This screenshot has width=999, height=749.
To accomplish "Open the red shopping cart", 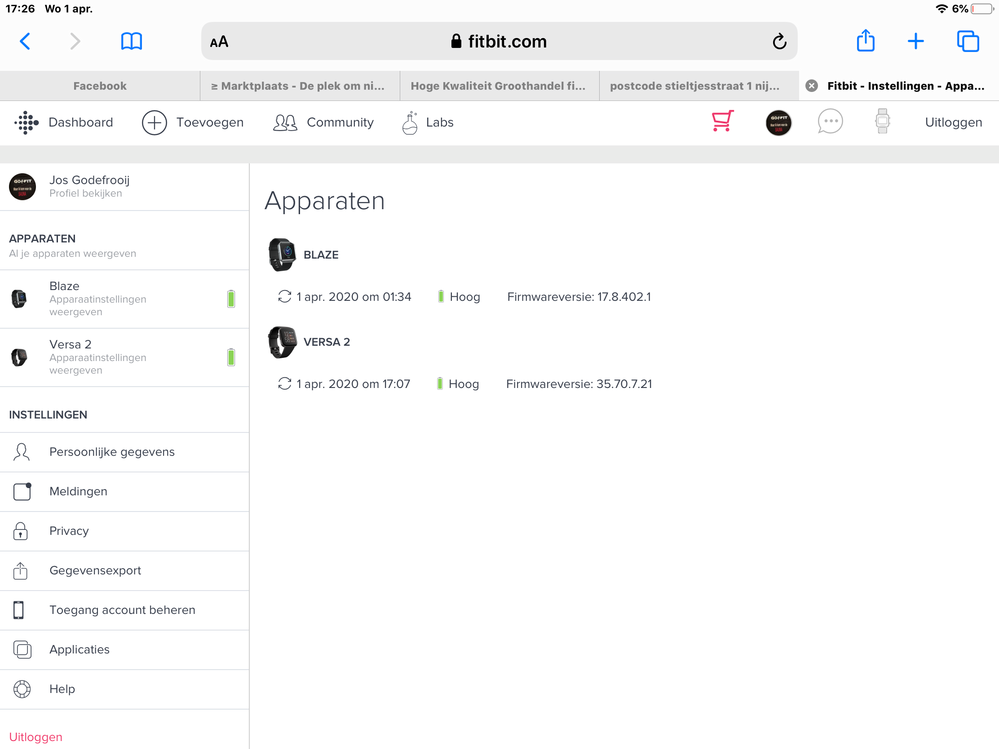I will pyautogui.click(x=722, y=121).
